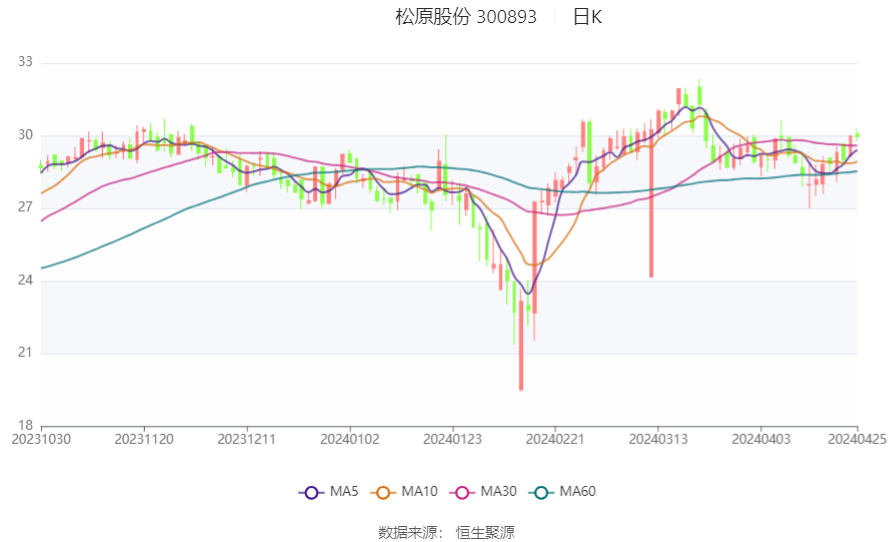
Task: Toggle the MA30 legend series
Action: pyautogui.click(x=483, y=492)
